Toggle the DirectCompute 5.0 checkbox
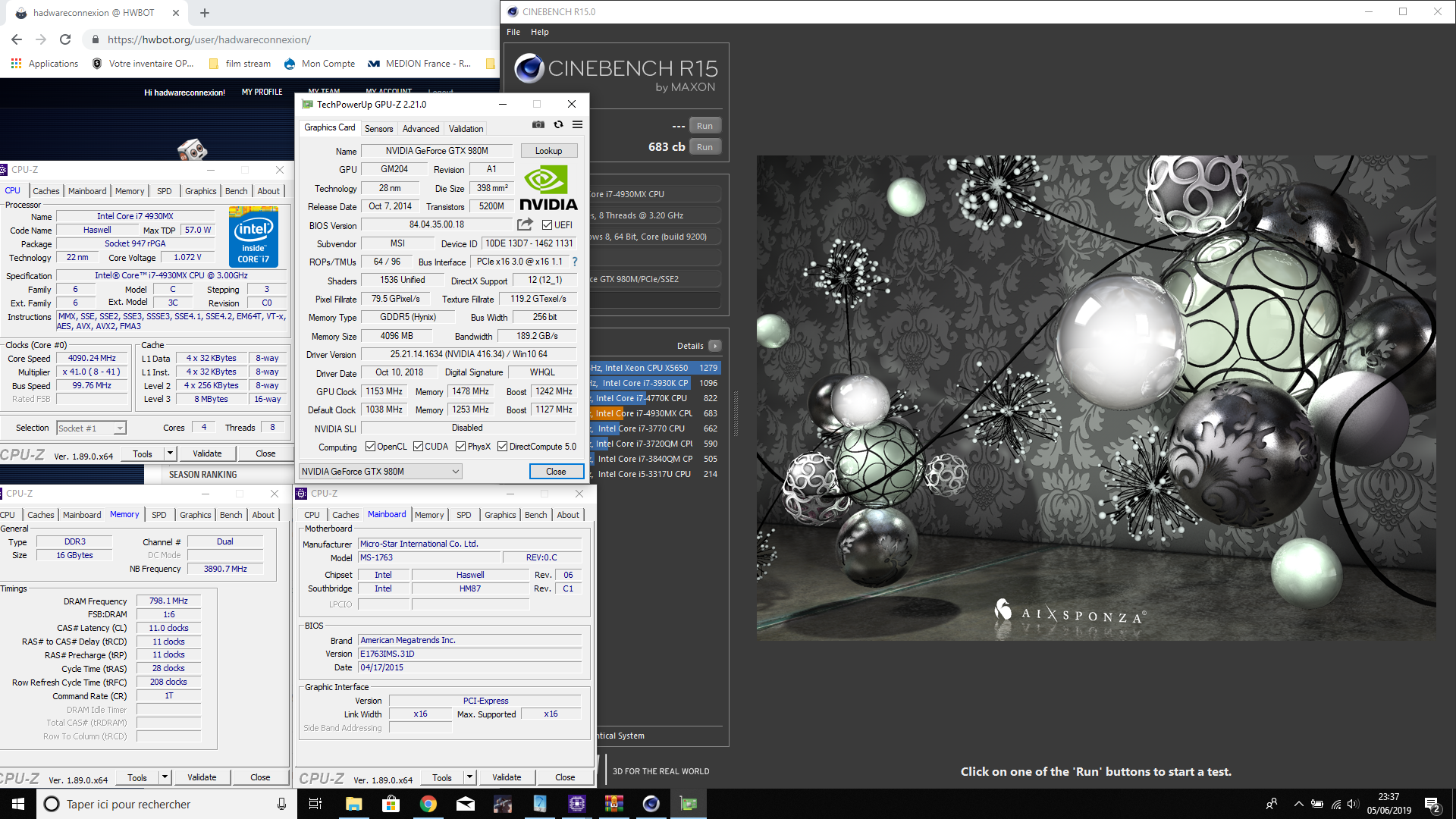 point(502,447)
